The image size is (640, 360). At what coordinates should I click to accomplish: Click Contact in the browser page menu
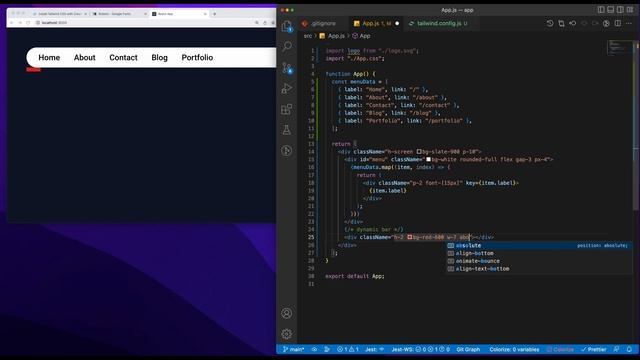(x=123, y=58)
